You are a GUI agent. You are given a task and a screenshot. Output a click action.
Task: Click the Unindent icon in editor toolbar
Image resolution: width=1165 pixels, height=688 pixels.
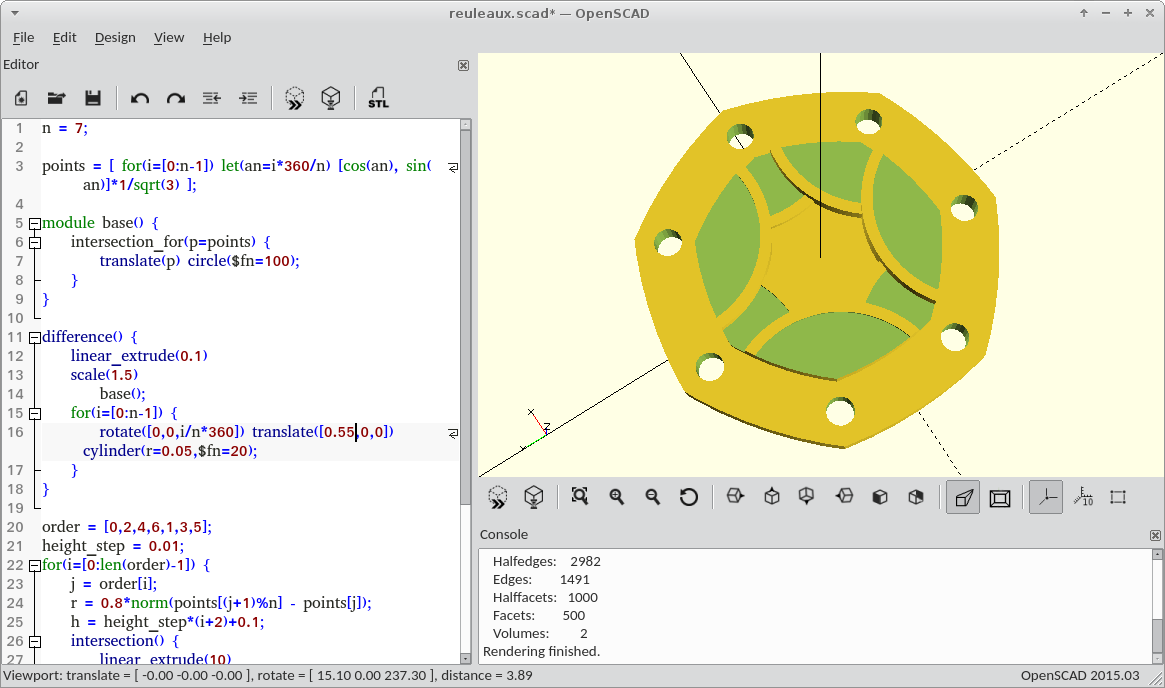click(x=212, y=98)
